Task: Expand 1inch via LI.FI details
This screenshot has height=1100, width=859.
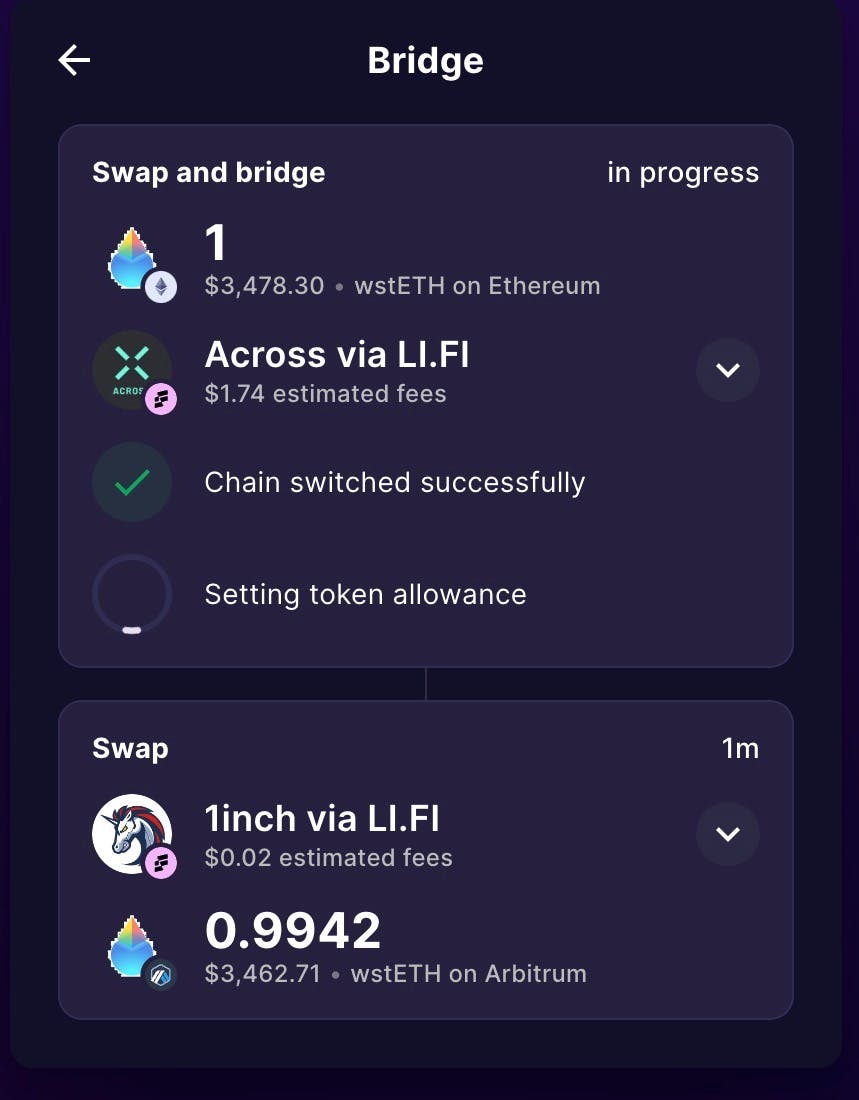Action: coord(728,833)
